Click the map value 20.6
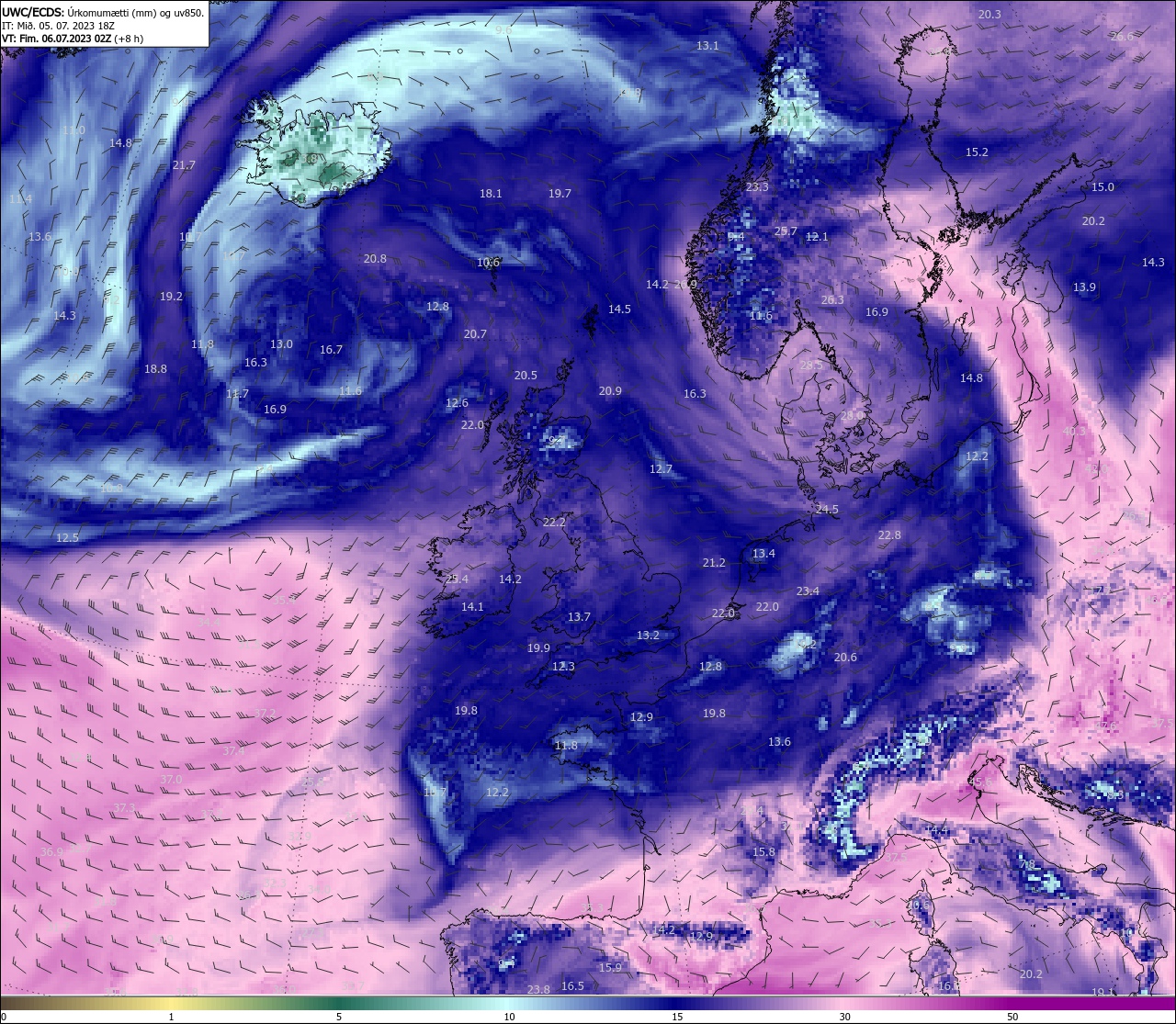This screenshot has width=1176, height=1024. (845, 658)
